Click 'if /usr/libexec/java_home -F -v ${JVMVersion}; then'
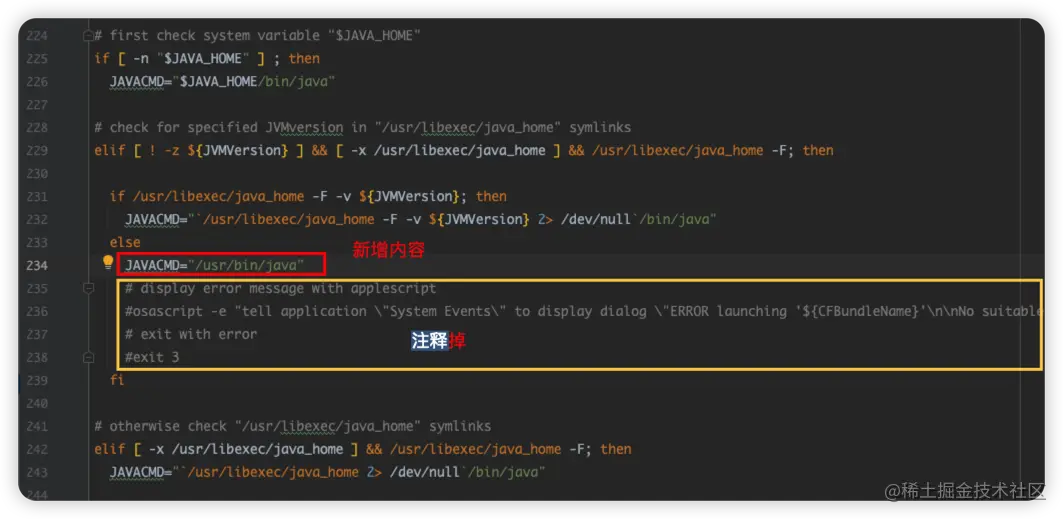The image size is (1063, 519). (x=308, y=196)
